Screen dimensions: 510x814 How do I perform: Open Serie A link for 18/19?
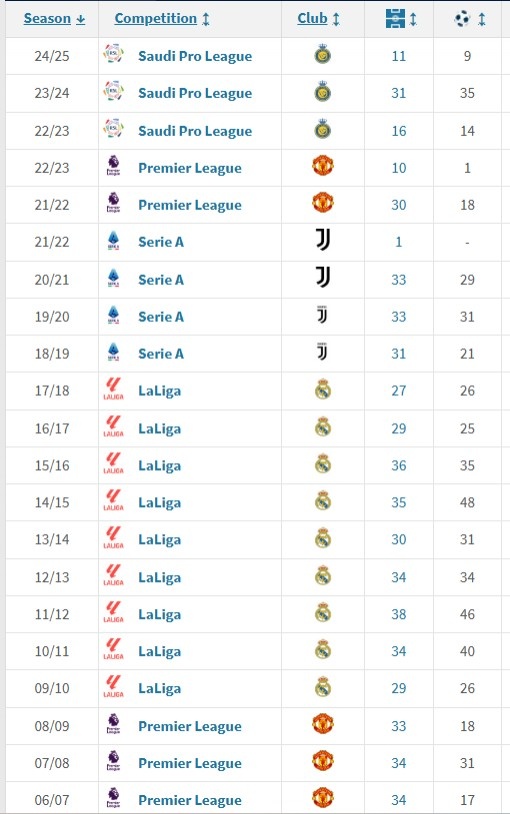[x=160, y=354]
